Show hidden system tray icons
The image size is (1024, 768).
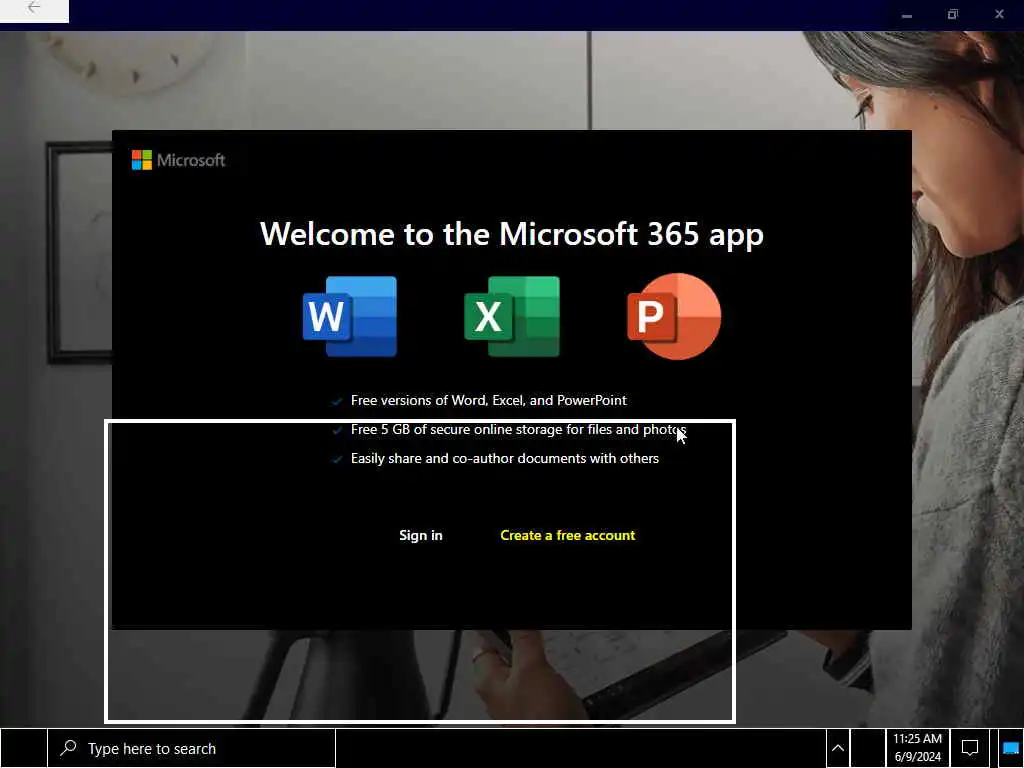pos(838,748)
